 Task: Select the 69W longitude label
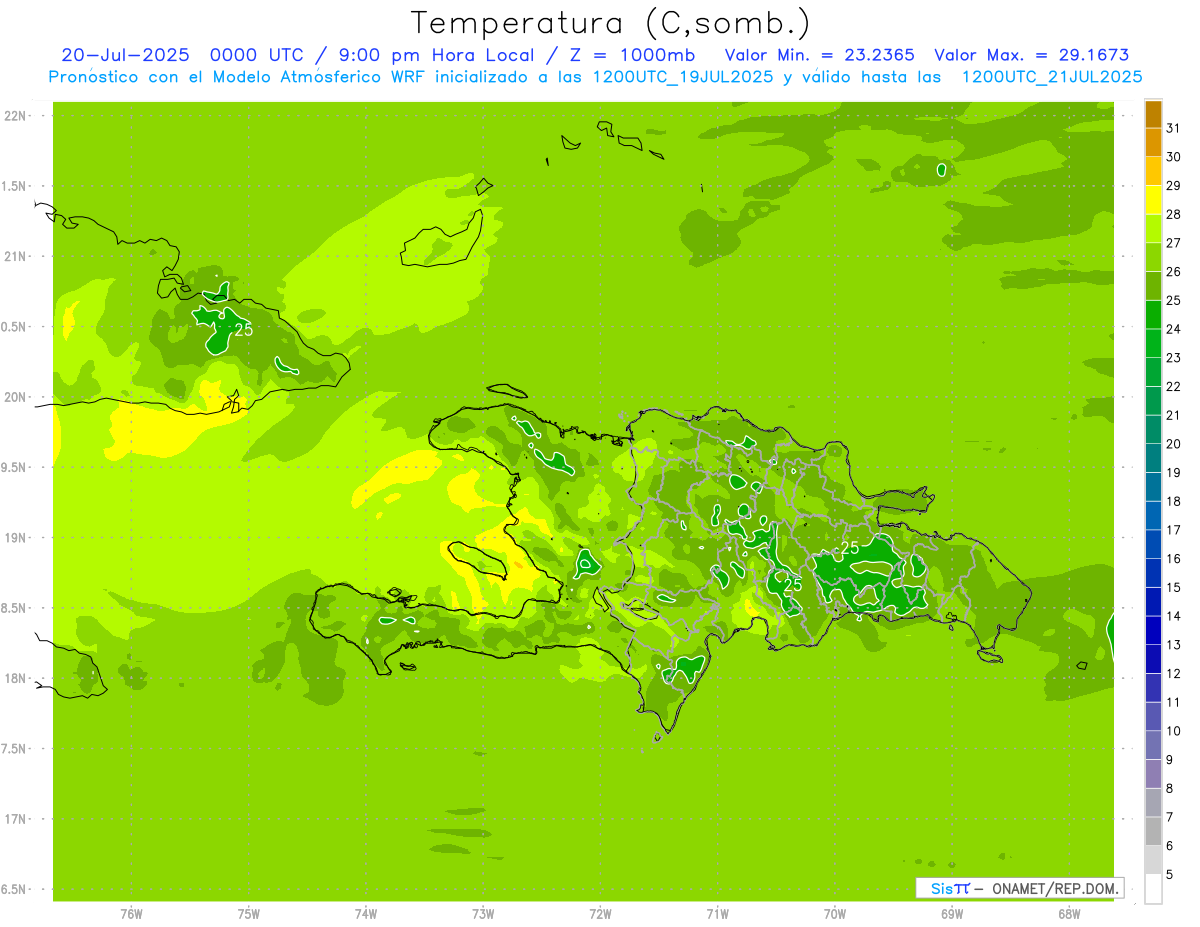point(951,914)
